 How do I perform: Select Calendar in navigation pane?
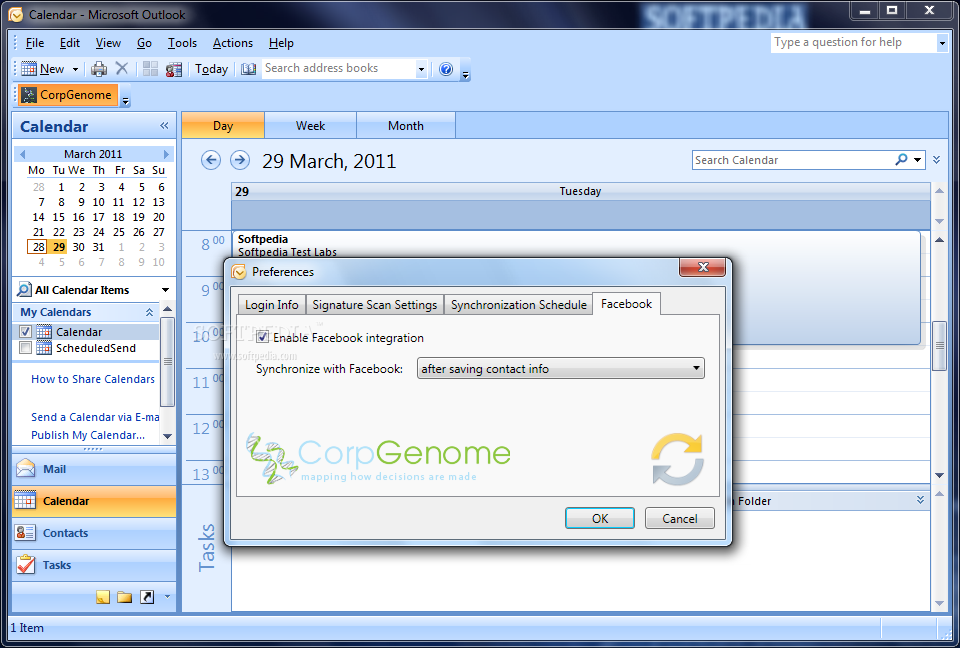coord(94,501)
